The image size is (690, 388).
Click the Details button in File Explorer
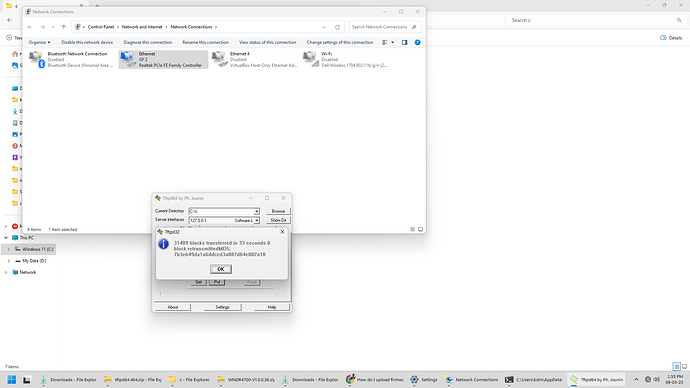point(671,38)
